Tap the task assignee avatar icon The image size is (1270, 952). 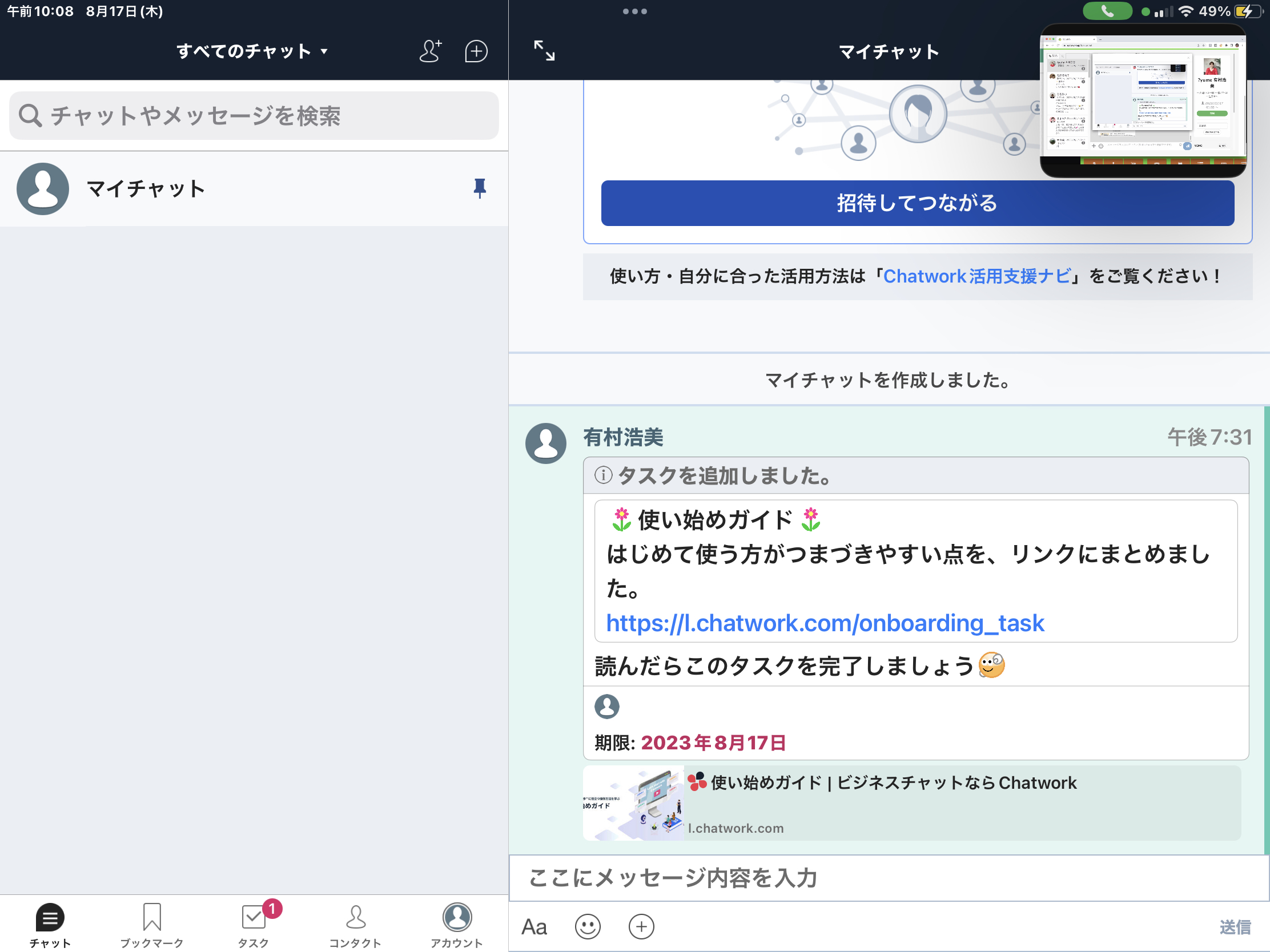coord(607,707)
